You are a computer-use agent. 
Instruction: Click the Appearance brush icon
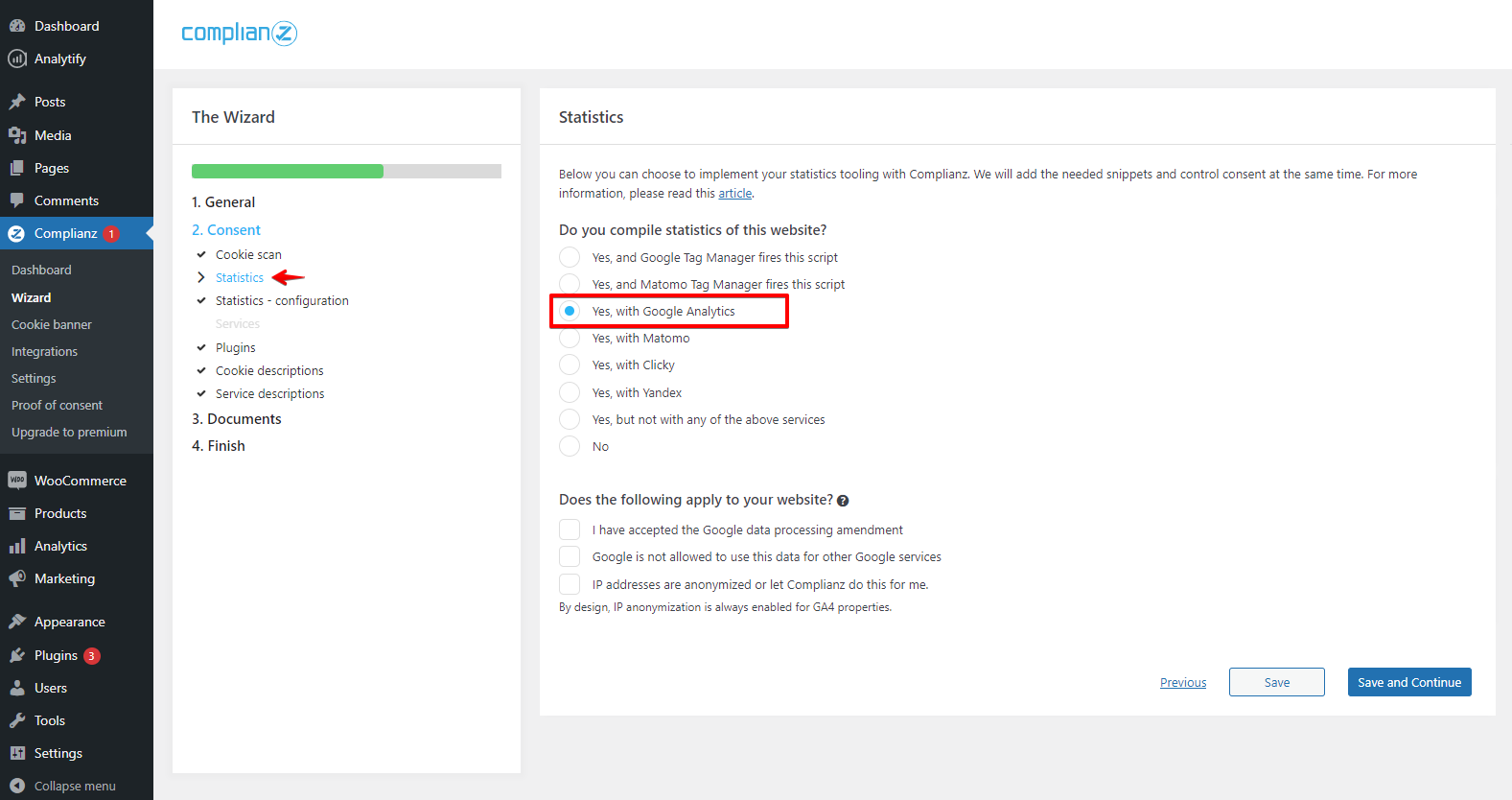(x=17, y=622)
